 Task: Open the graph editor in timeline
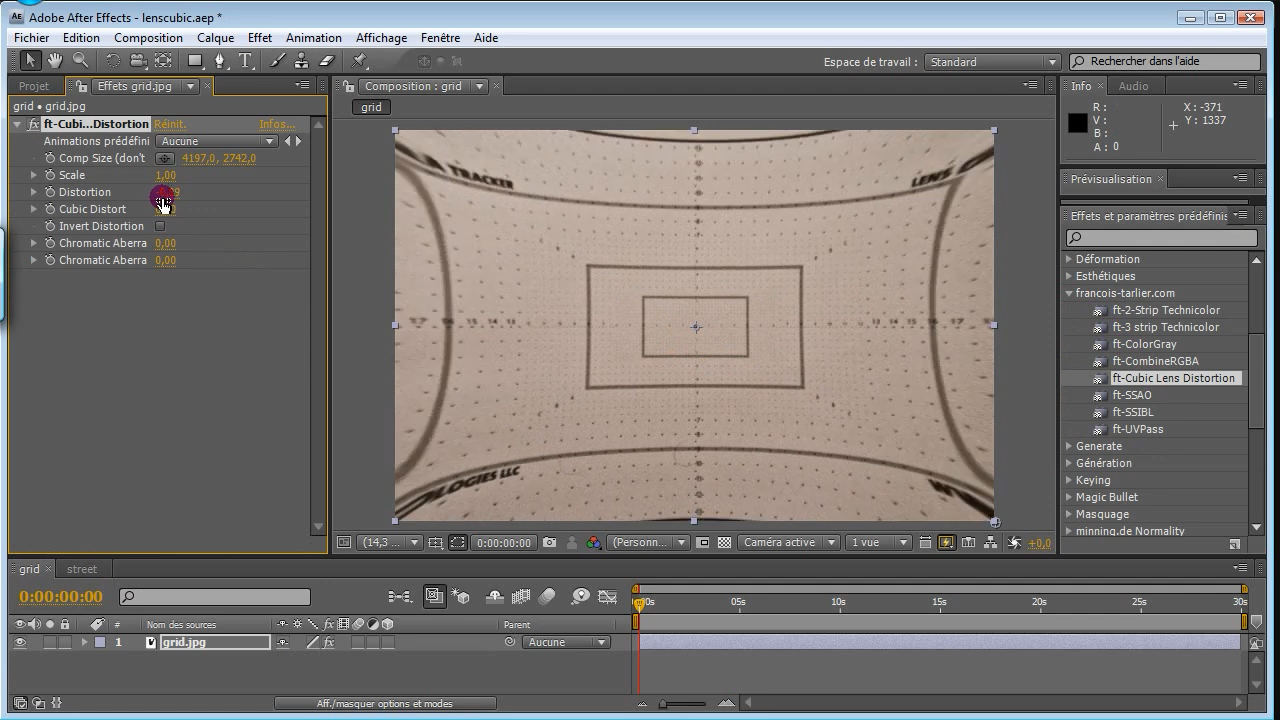click(607, 597)
